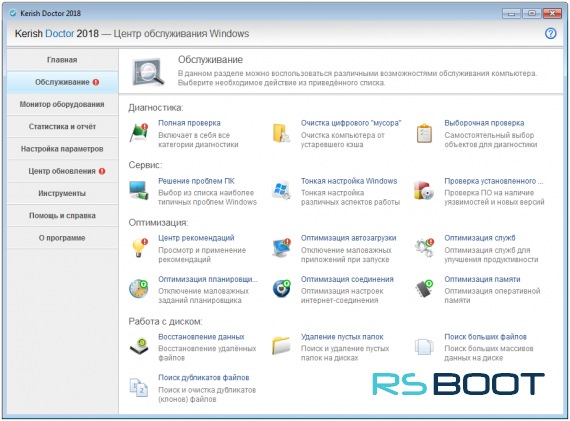Click Проверка установленного ... link
The width and height of the screenshot is (570, 421).
(494, 181)
